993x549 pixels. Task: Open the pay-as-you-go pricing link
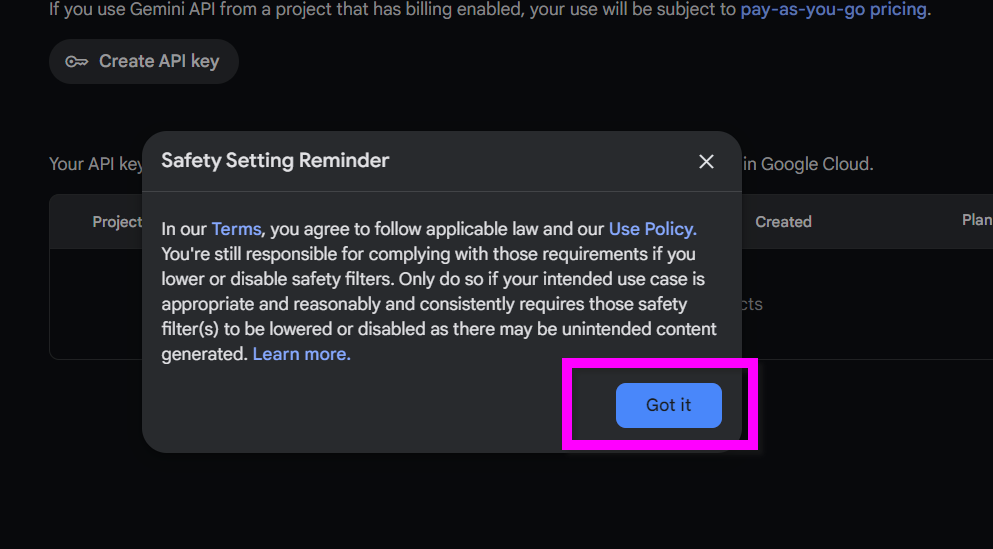tap(834, 10)
